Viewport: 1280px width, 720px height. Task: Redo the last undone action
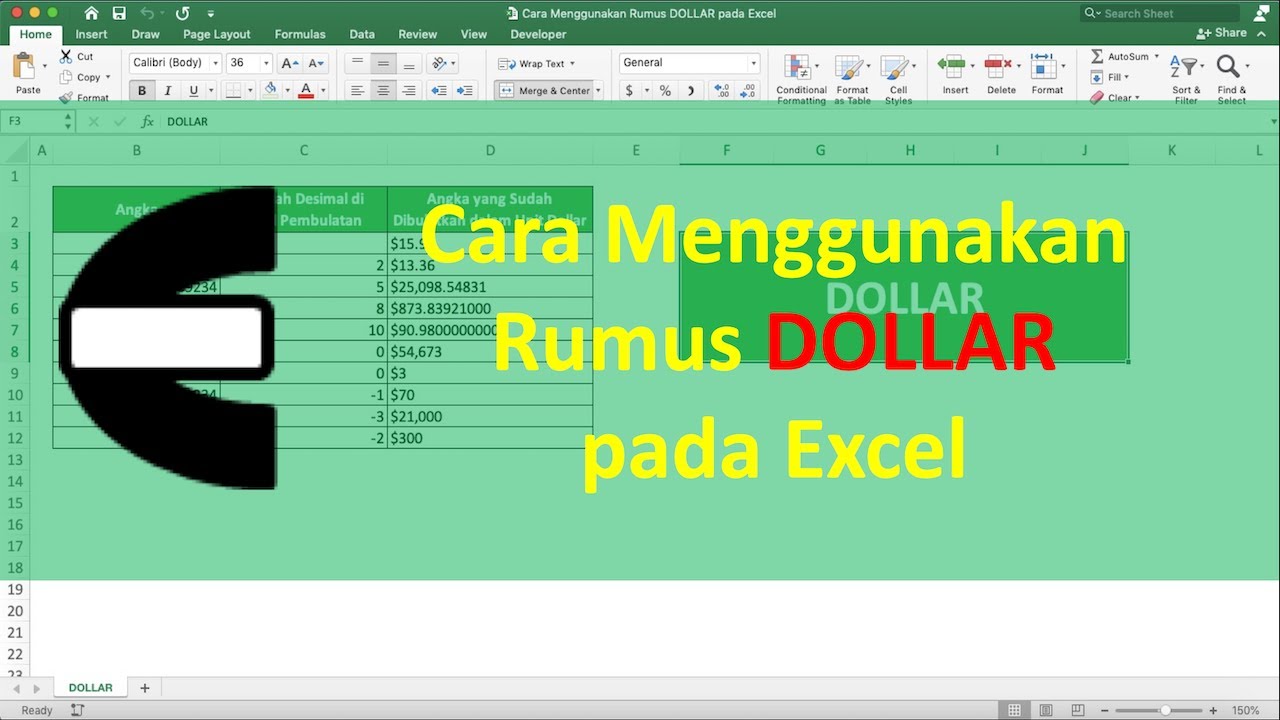[x=182, y=14]
